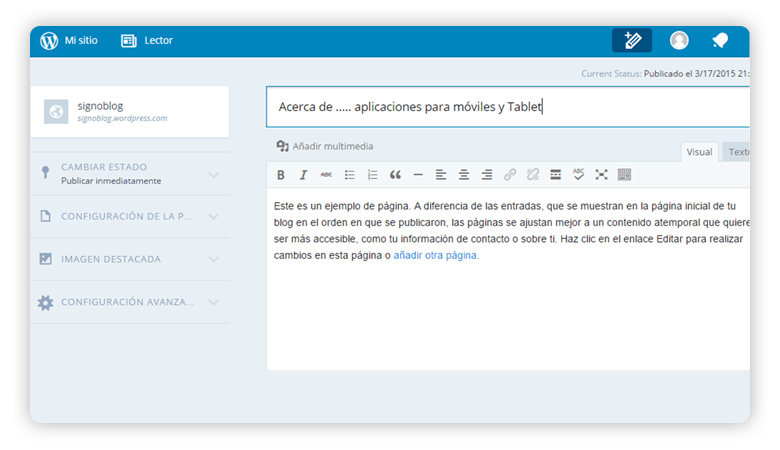Insert a numbered list

tap(373, 175)
